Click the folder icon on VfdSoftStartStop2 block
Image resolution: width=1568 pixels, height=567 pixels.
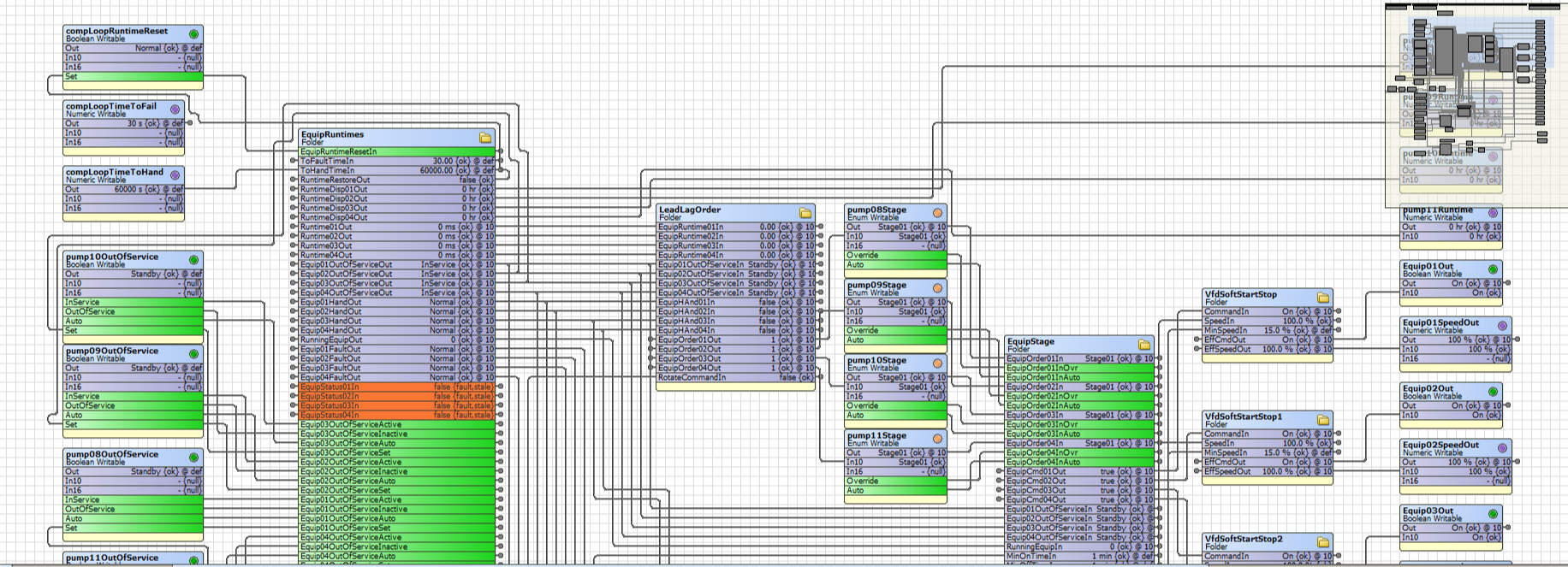tap(1323, 542)
